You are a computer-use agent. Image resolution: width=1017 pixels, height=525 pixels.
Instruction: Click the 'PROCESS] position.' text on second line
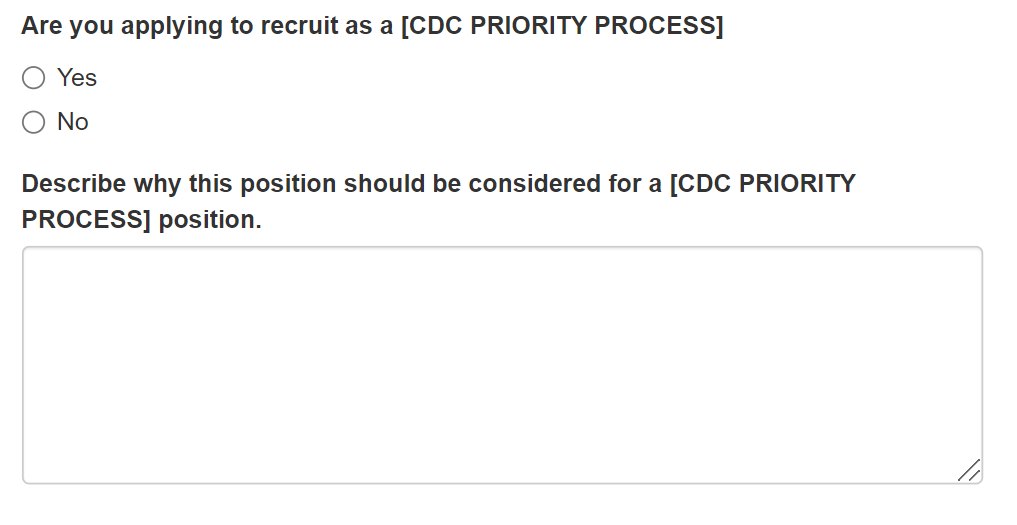(x=141, y=219)
